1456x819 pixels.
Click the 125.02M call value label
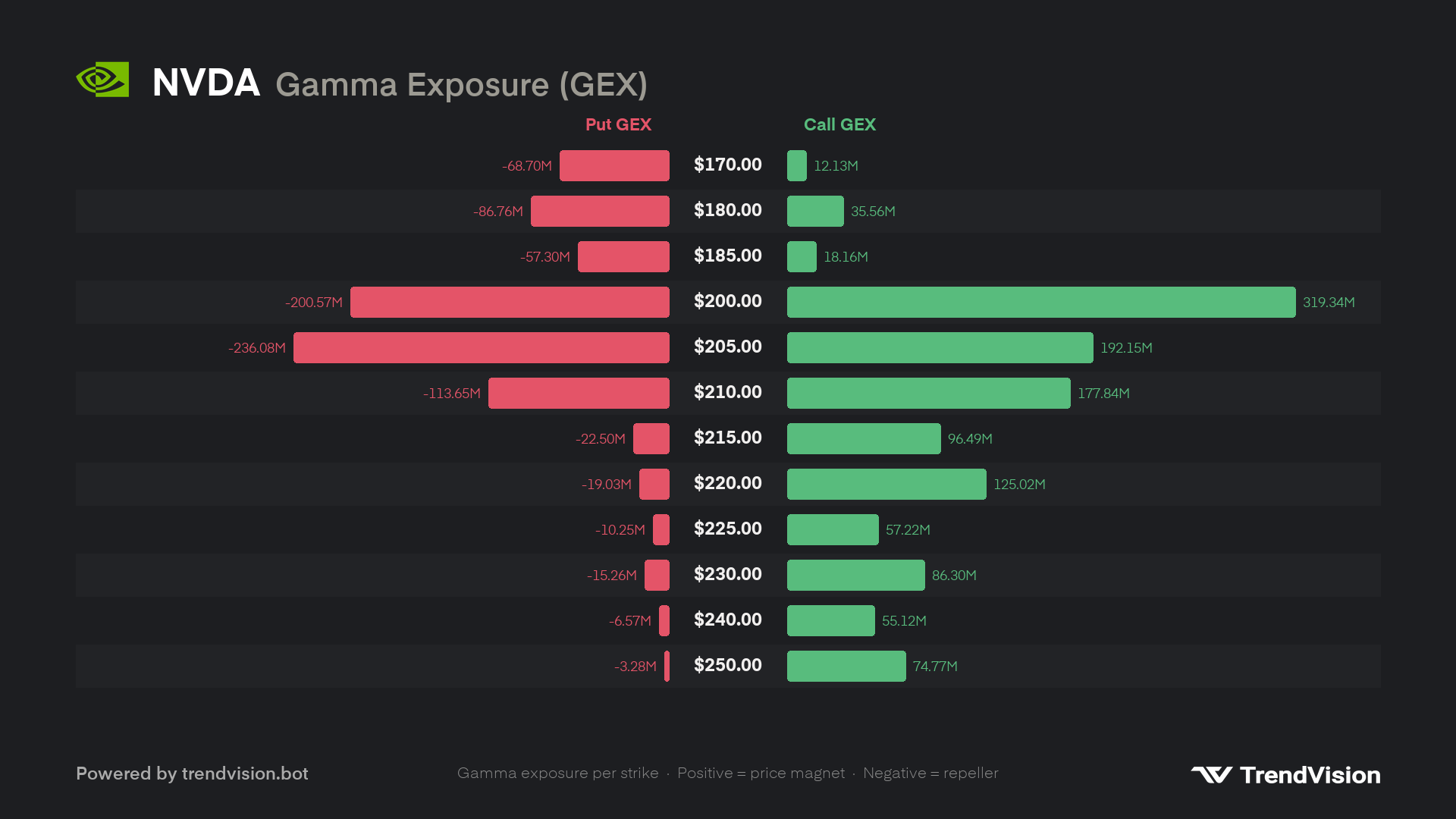[x=1019, y=484]
